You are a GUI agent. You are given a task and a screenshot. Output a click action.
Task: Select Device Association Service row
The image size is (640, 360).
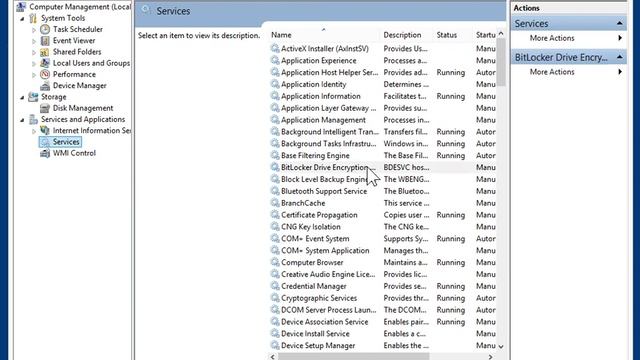coord(383,322)
